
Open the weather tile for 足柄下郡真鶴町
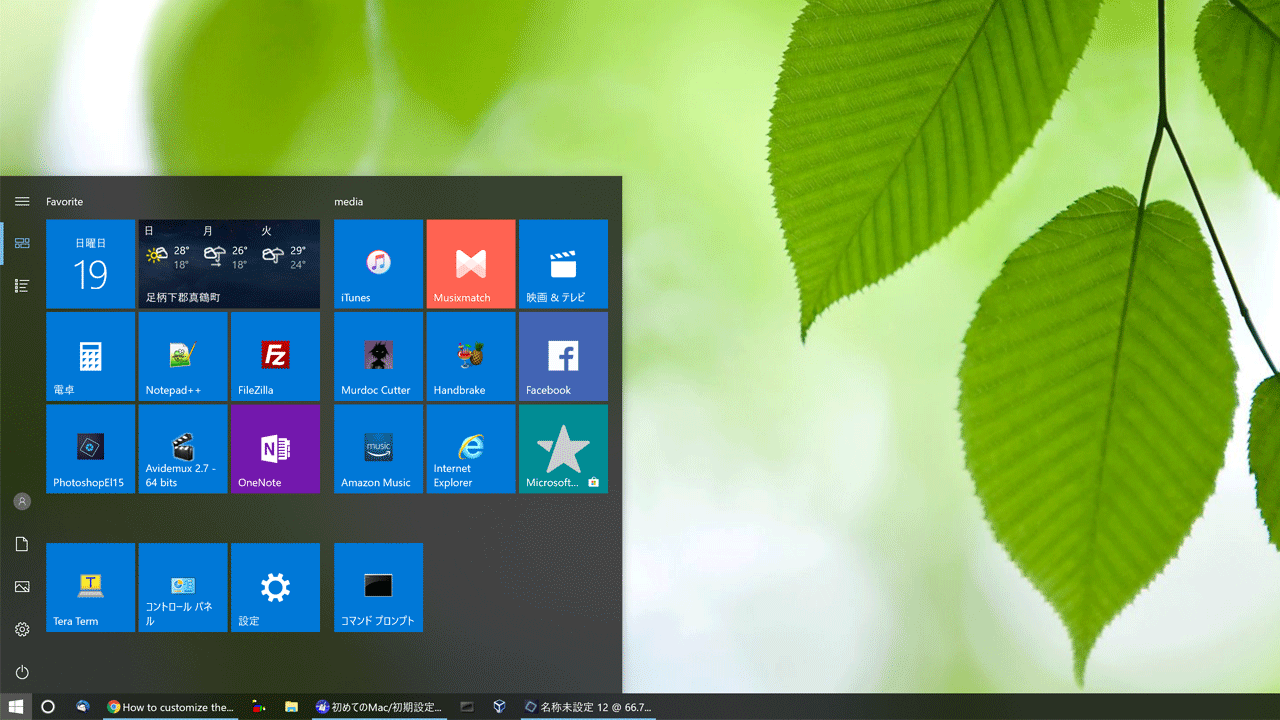229,264
